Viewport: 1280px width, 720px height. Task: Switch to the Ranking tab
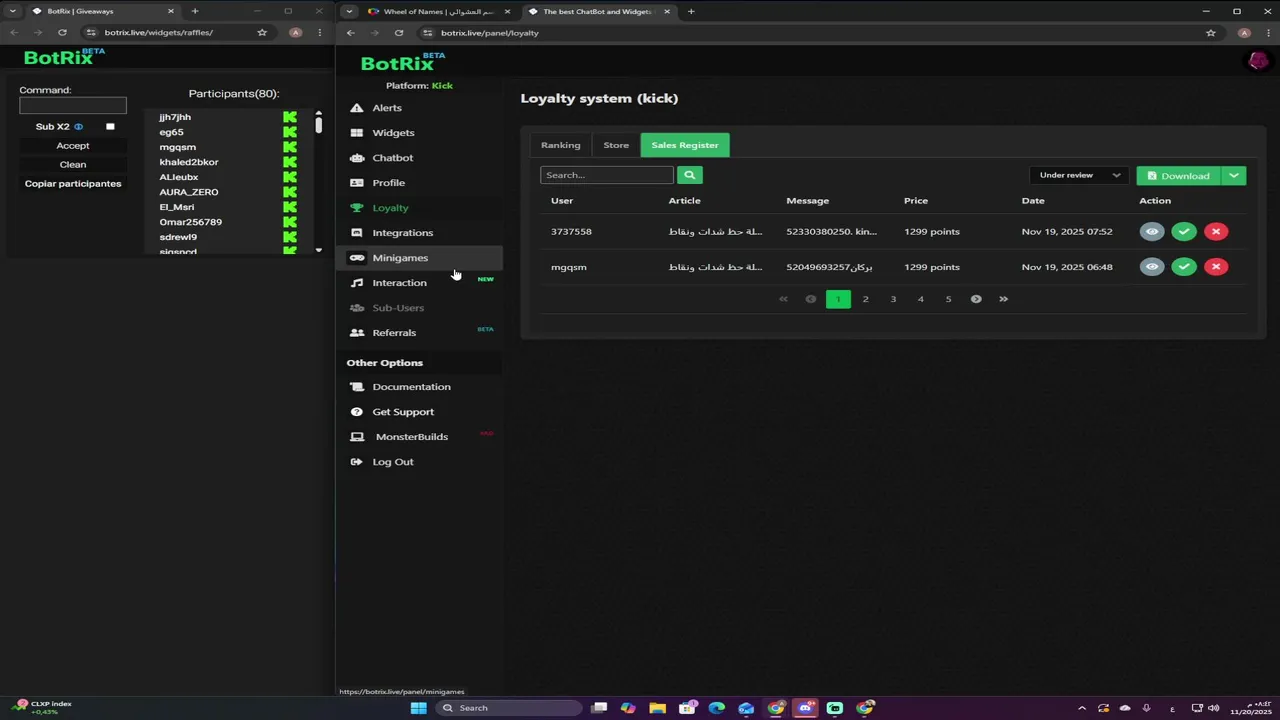[x=560, y=145]
